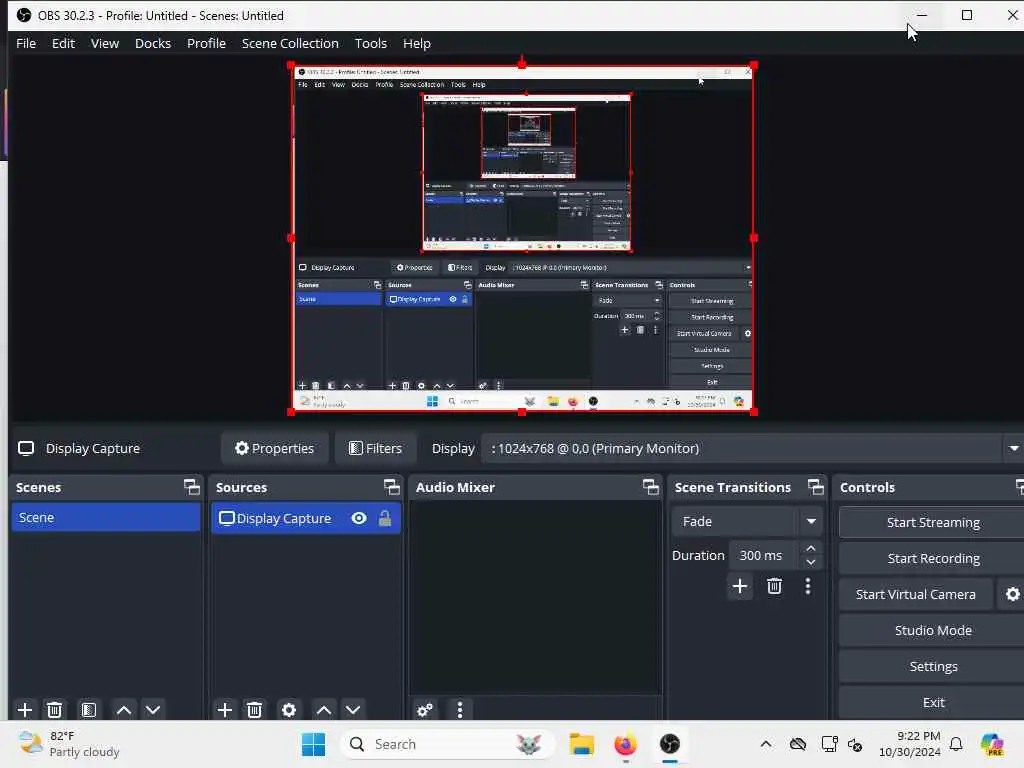Remove selected scene with trash icon

[x=55, y=709]
